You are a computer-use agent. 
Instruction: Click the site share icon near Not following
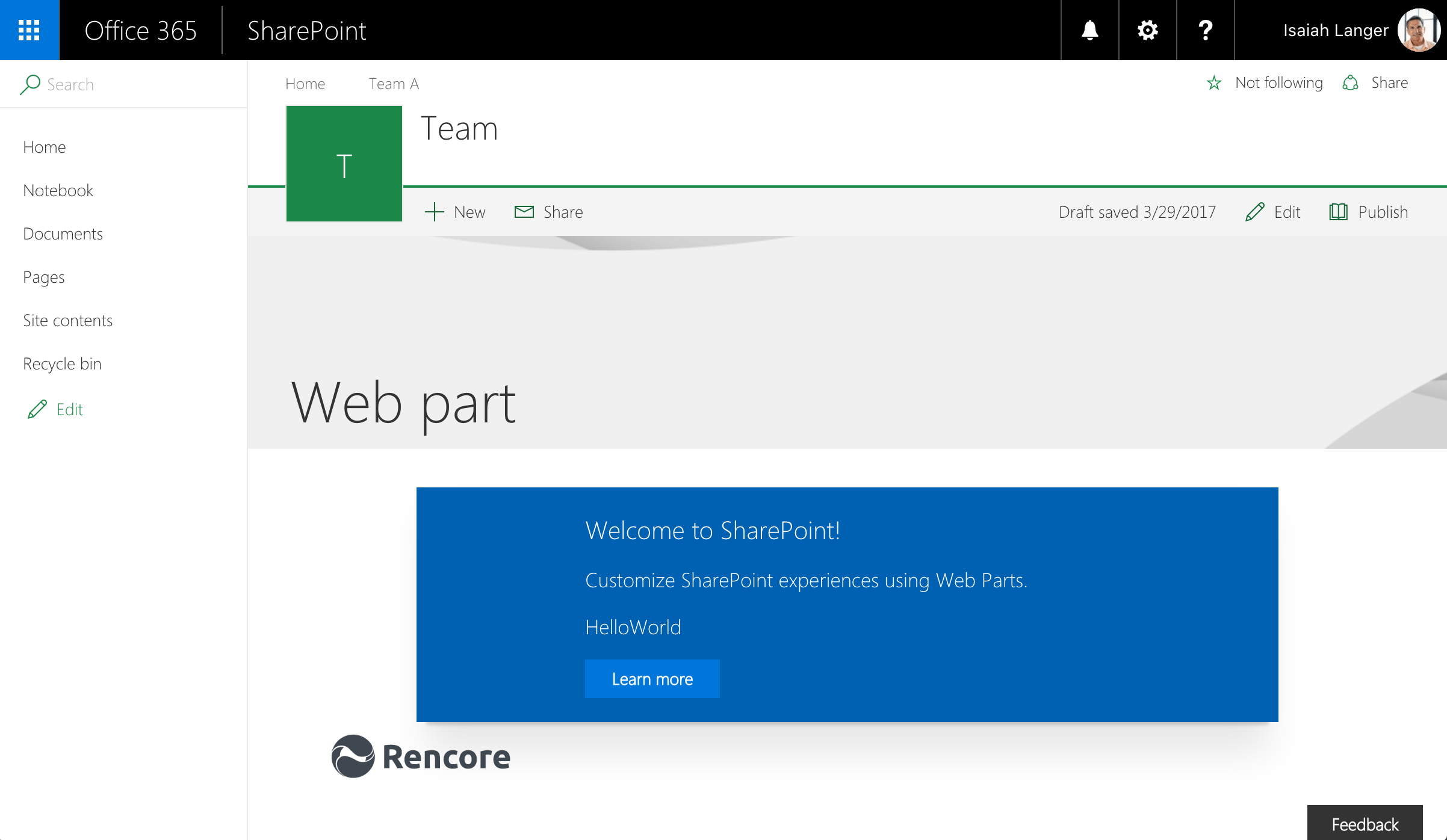tap(1350, 83)
